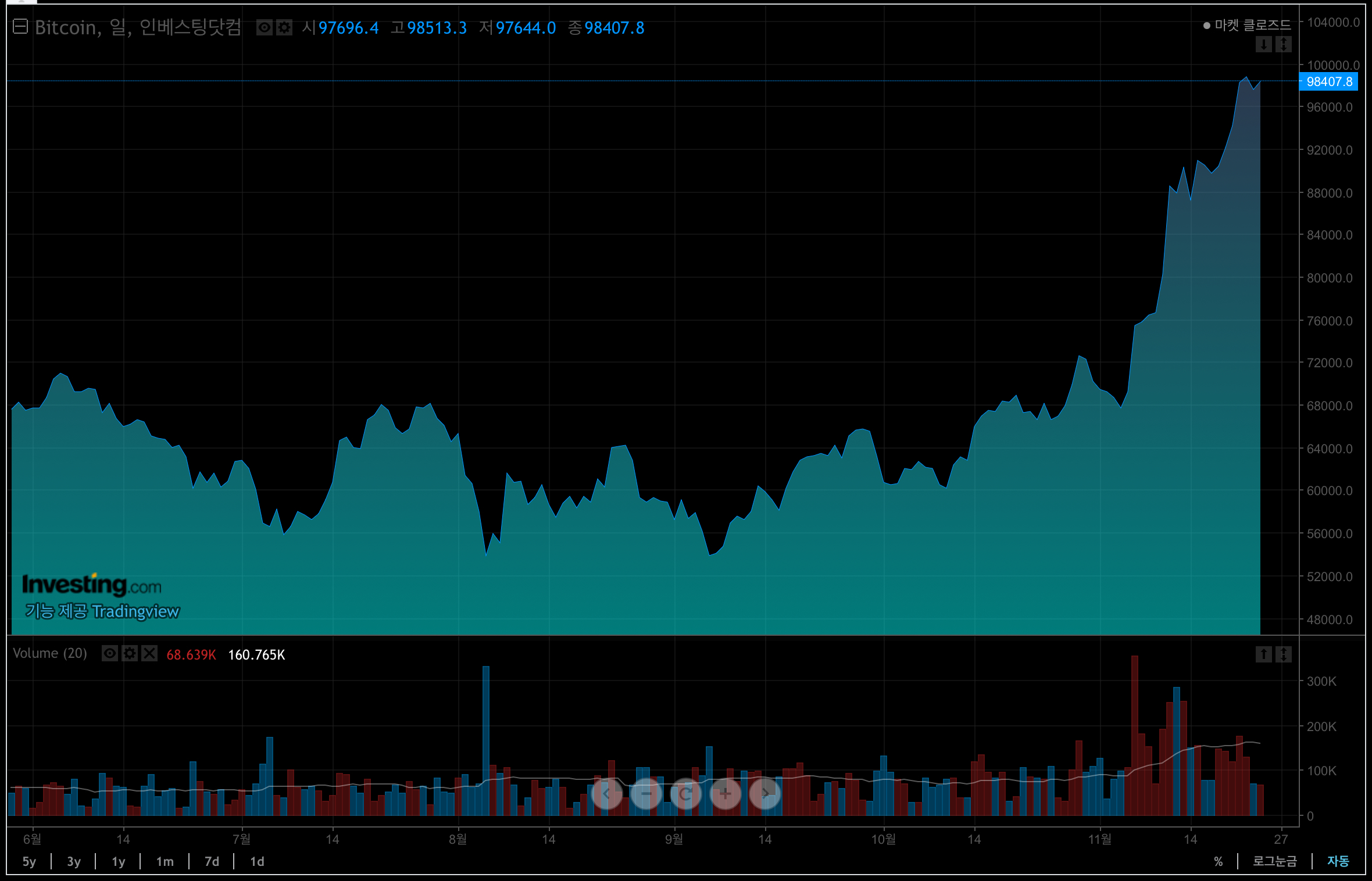Shift chart left with the back chevron
This screenshot has height=881, width=1372.
(607, 793)
